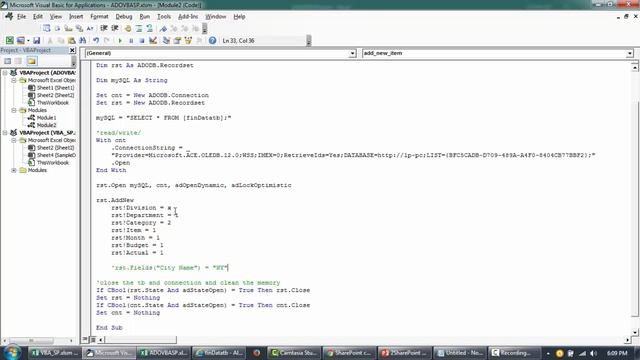Open Camtasia Studio from the taskbar
The image size is (640, 360).
point(294,353)
